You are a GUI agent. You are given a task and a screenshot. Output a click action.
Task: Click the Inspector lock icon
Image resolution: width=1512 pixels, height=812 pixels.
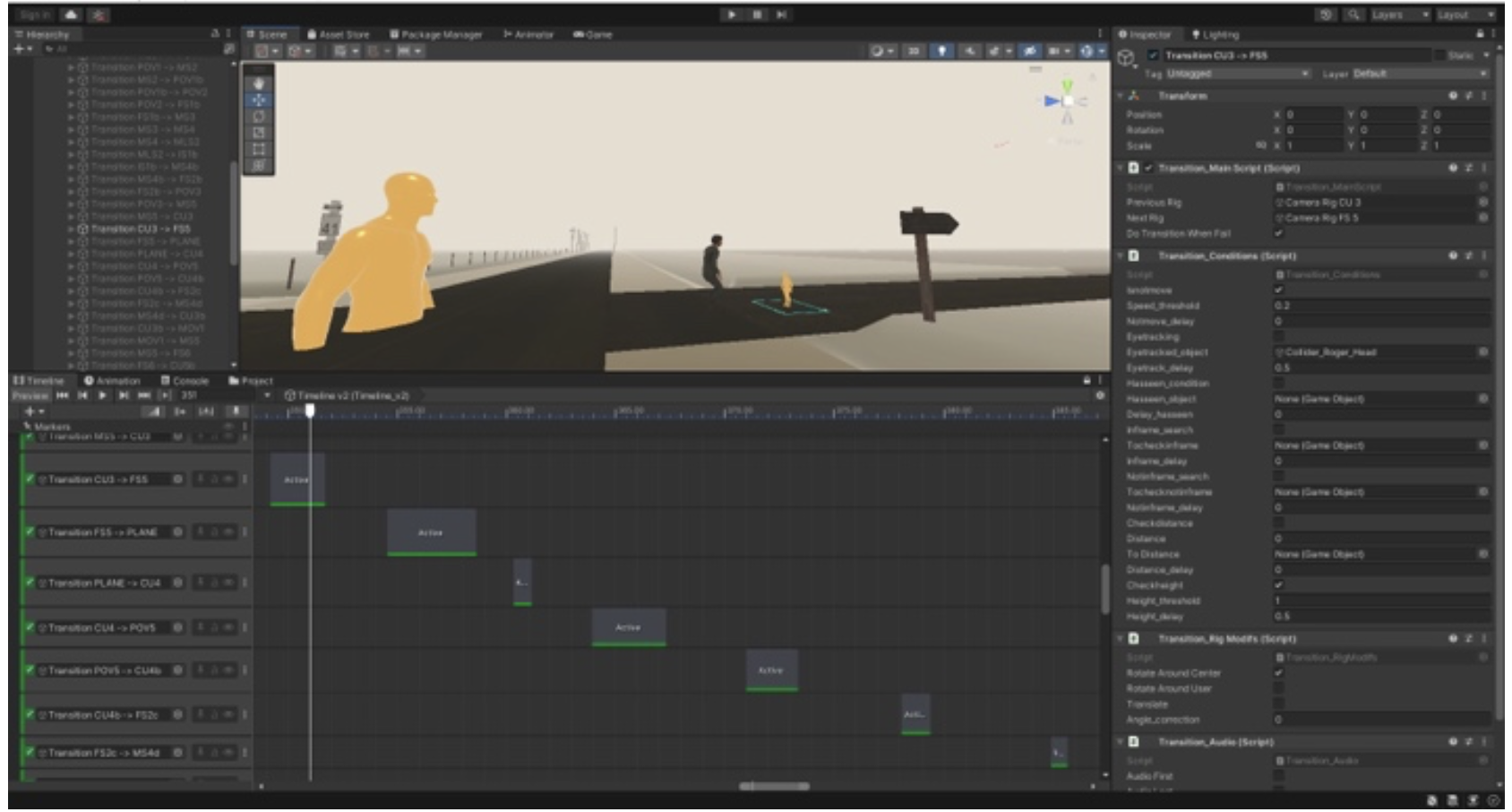pos(1480,34)
